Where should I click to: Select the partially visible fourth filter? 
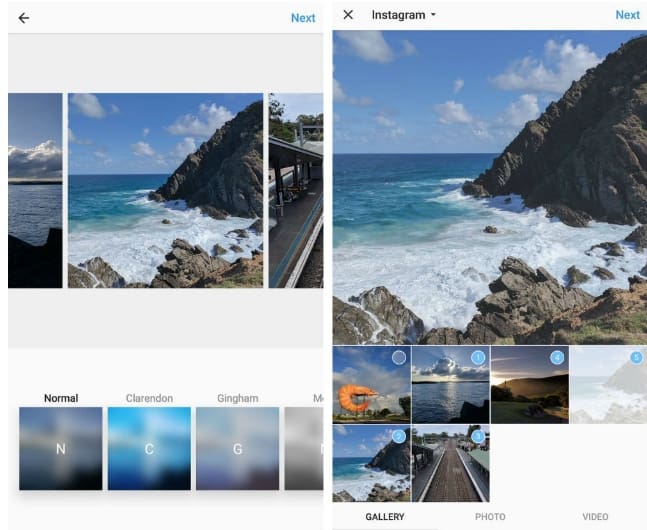tap(304, 448)
